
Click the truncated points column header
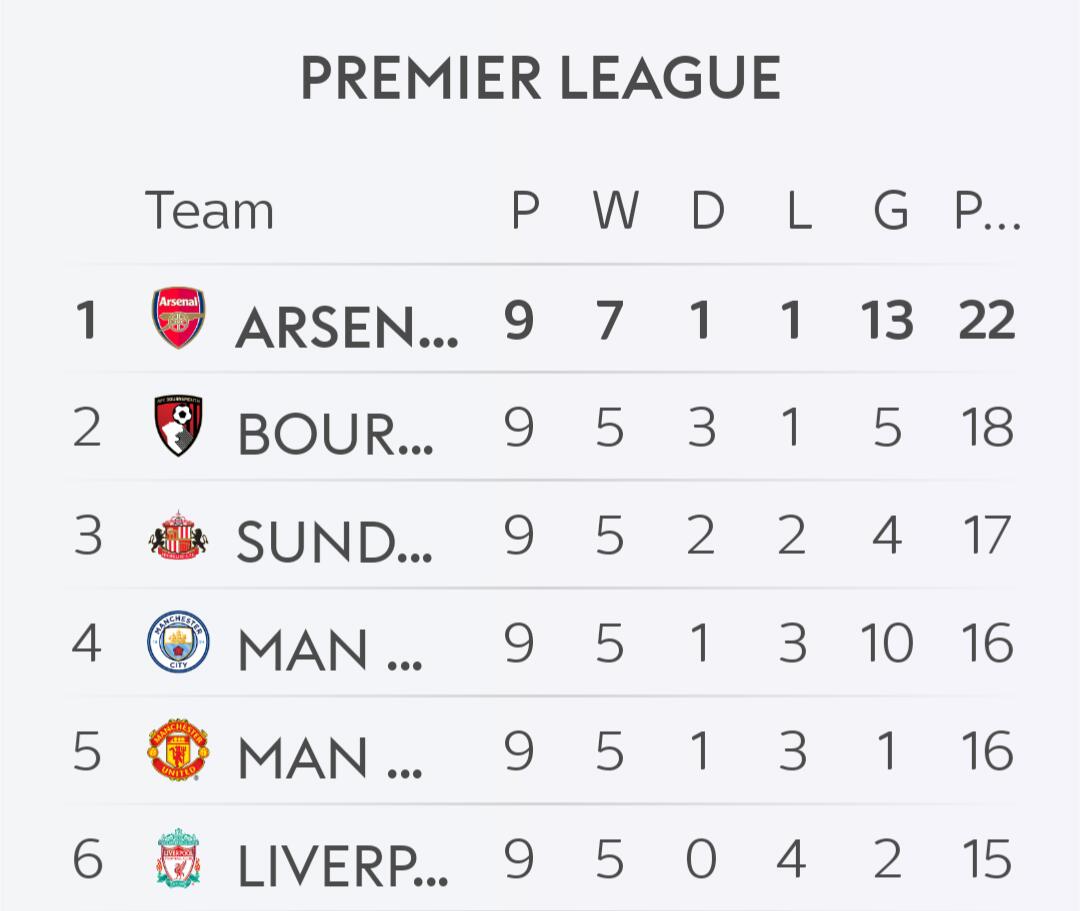coord(987,211)
